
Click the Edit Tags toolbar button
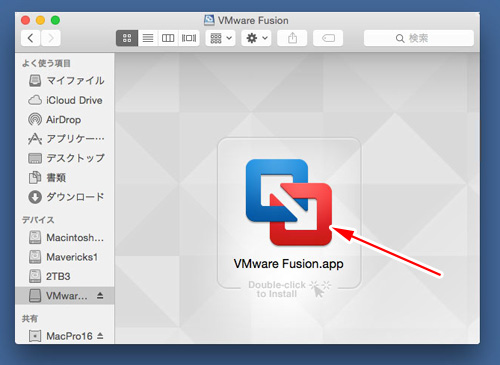tap(328, 38)
